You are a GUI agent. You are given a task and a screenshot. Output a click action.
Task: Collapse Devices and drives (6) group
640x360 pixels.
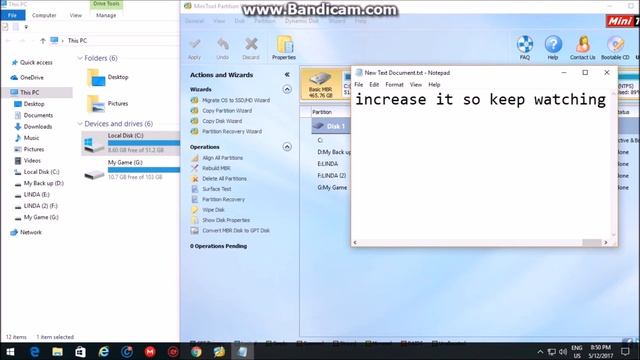(x=80, y=124)
